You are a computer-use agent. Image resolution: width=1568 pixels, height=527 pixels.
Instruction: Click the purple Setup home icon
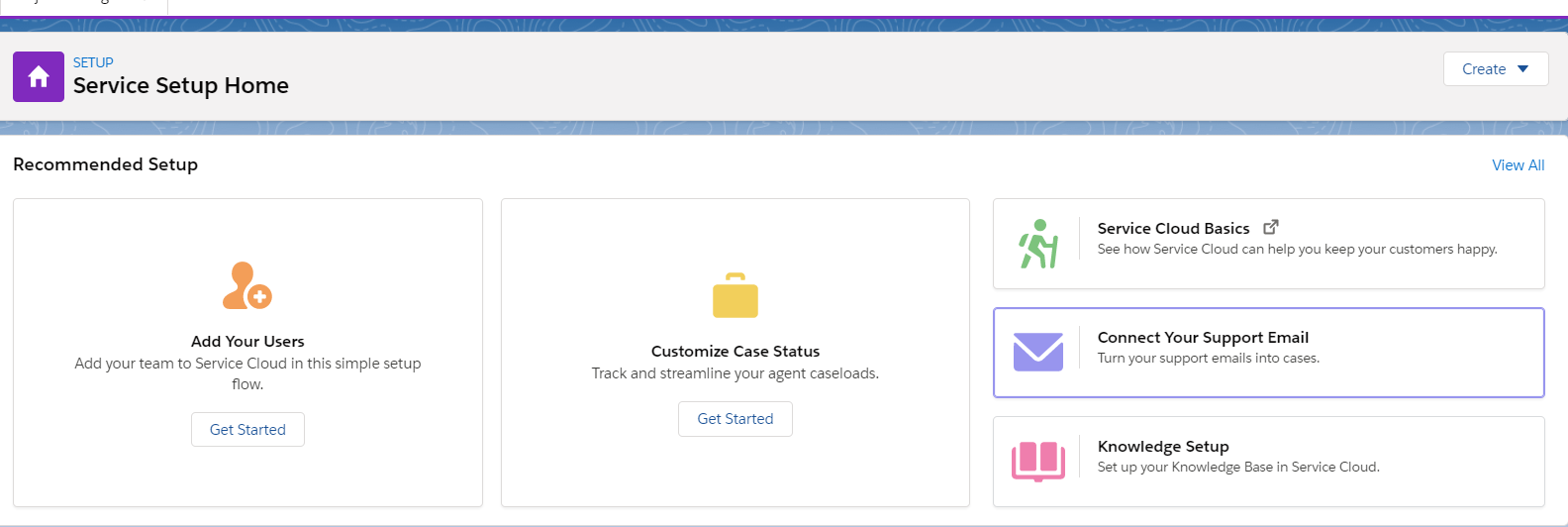pyautogui.click(x=39, y=76)
